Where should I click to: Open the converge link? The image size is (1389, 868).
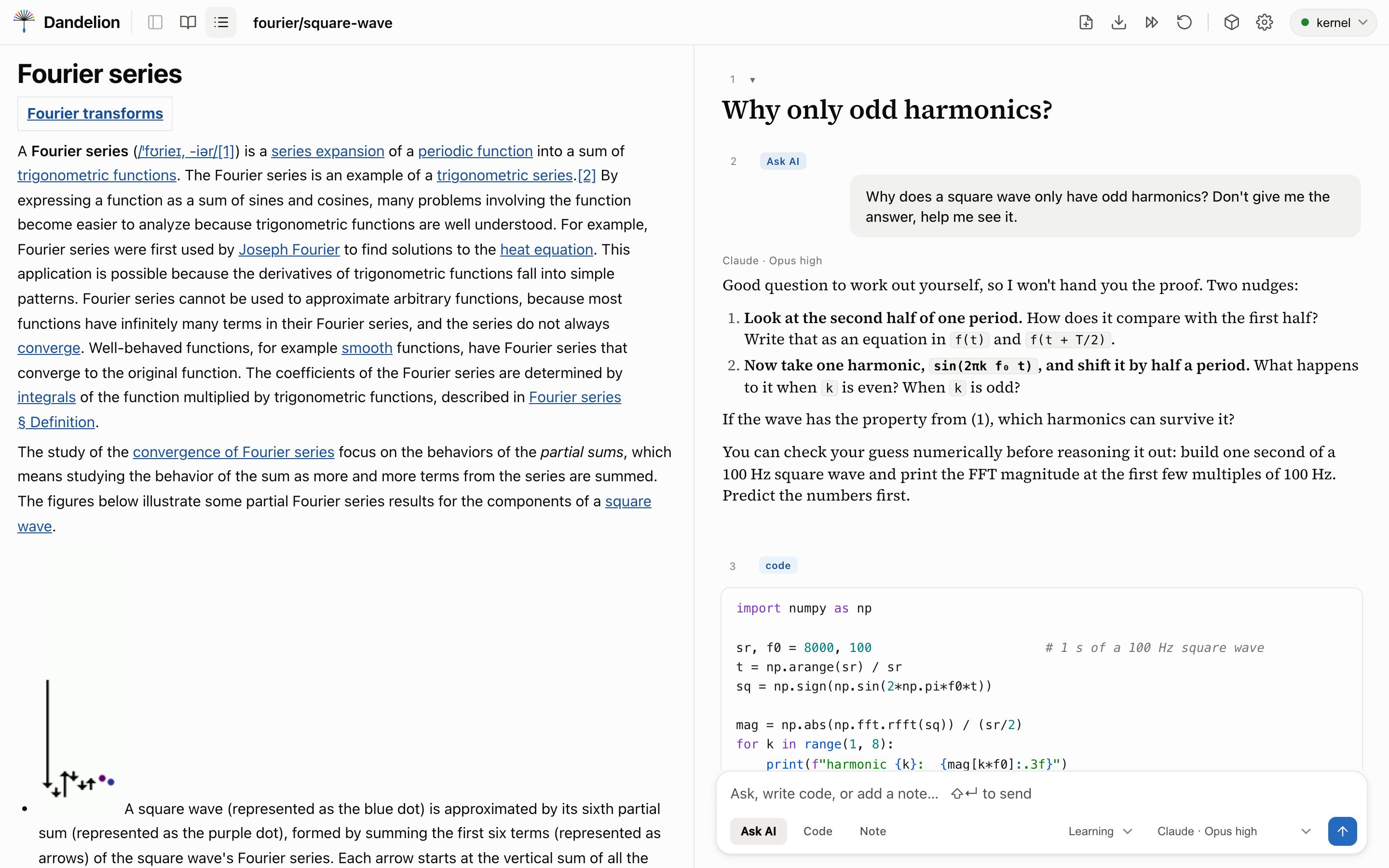(x=49, y=348)
